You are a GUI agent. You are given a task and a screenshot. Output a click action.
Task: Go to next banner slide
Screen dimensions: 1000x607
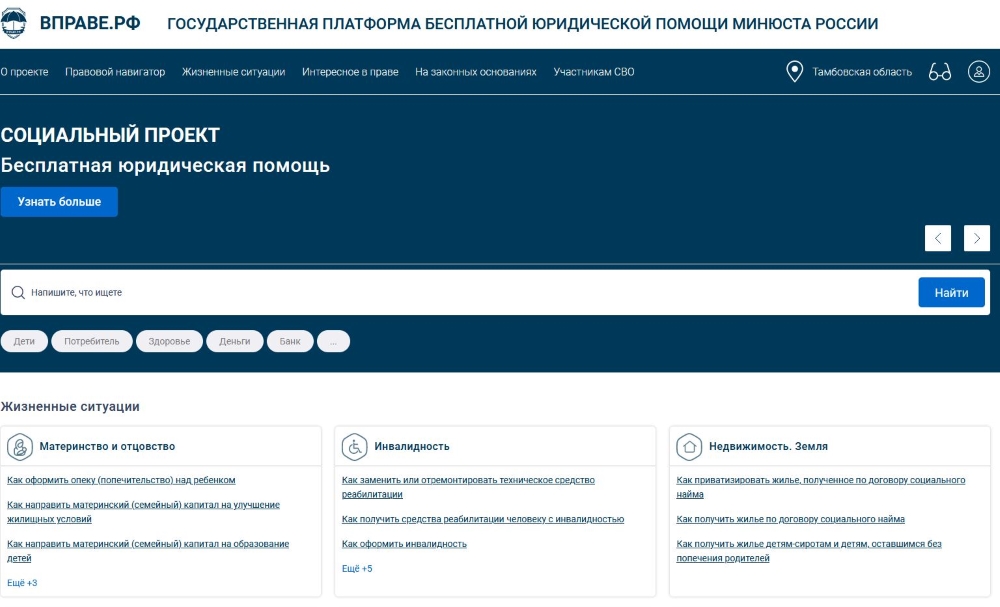pos(977,238)
